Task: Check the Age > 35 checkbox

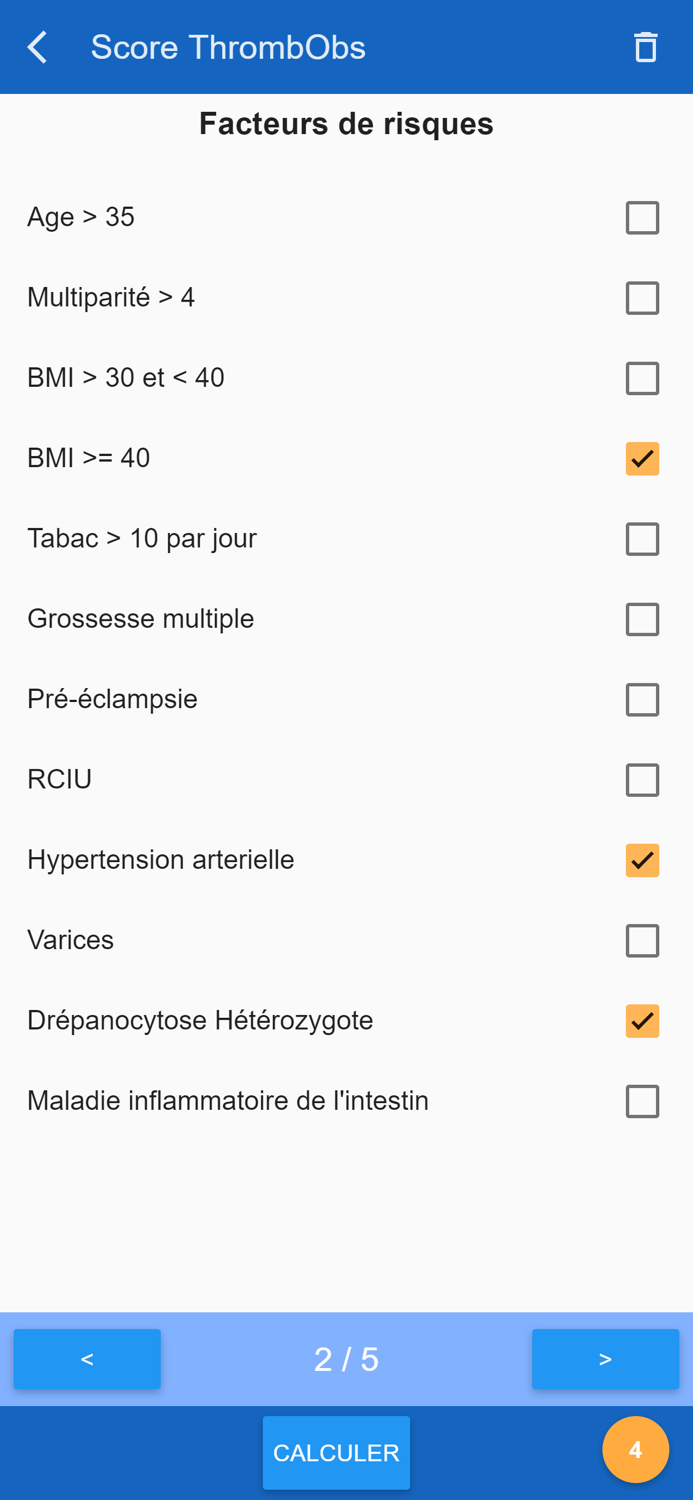Action: 642,218
